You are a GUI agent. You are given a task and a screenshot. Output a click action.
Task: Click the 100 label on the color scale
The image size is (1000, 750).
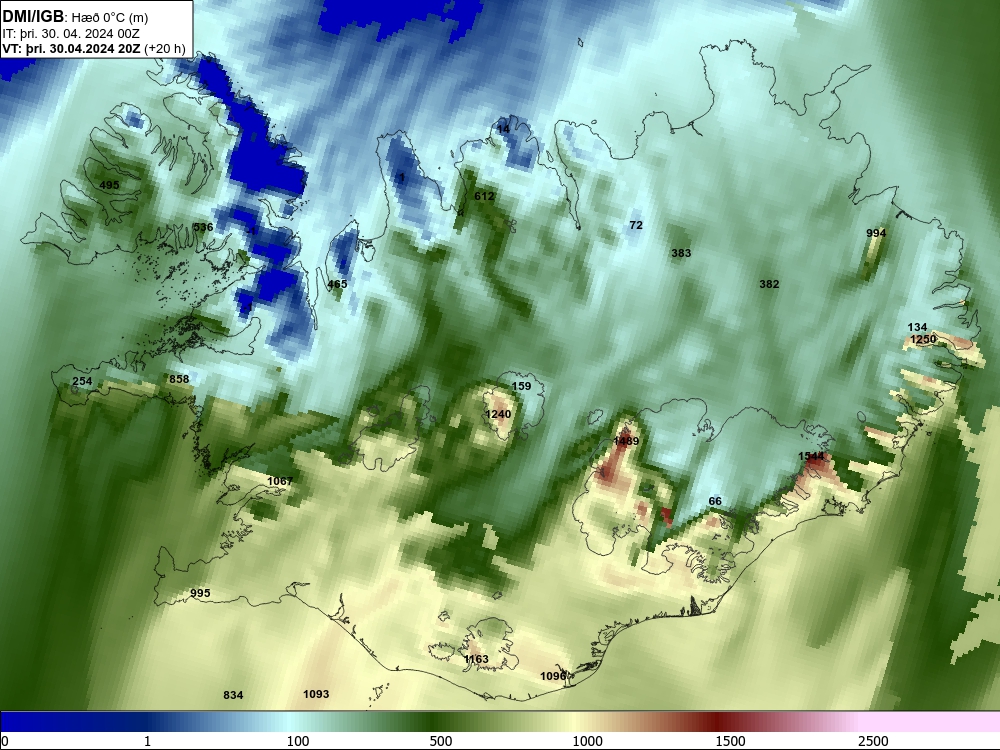[298, 741]
